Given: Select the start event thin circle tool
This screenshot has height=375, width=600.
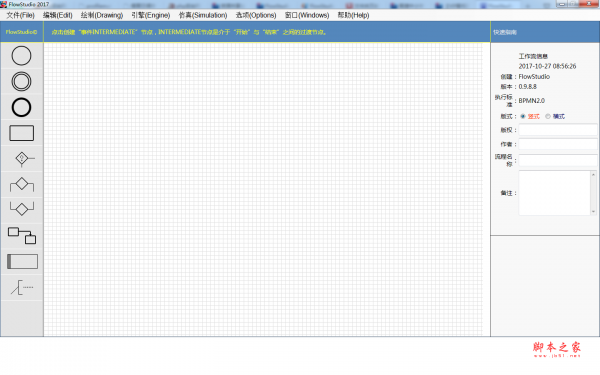Looking at the screenshot, I should (21, 56).
